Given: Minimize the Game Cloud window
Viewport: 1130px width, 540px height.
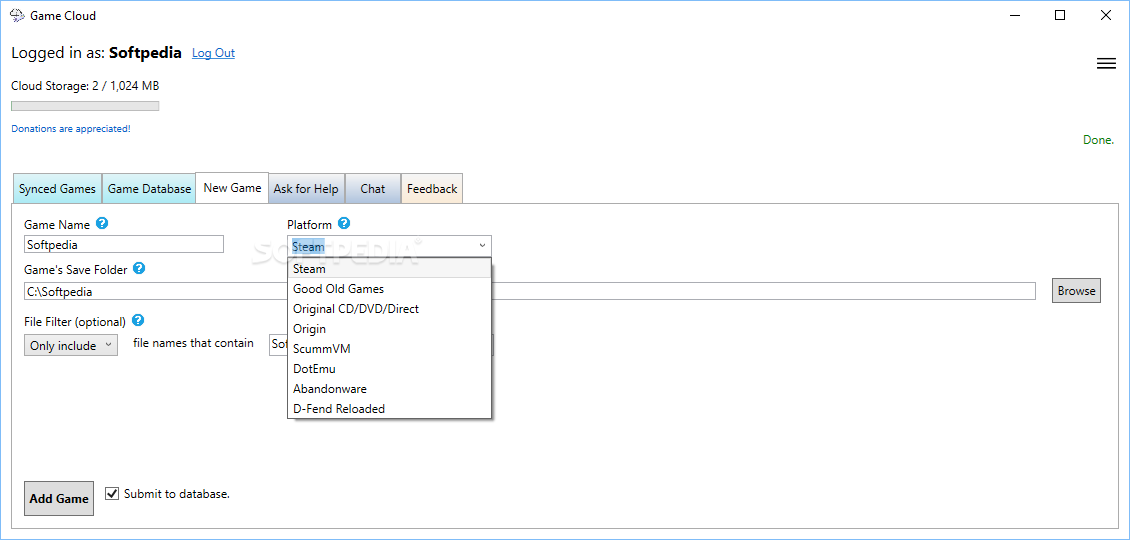Looking at the screenshot, I should (1015, 15).
